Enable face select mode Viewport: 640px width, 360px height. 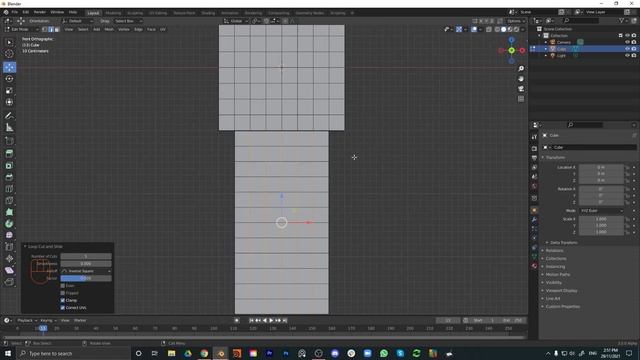pyautogui.click(x=57, y=29)
